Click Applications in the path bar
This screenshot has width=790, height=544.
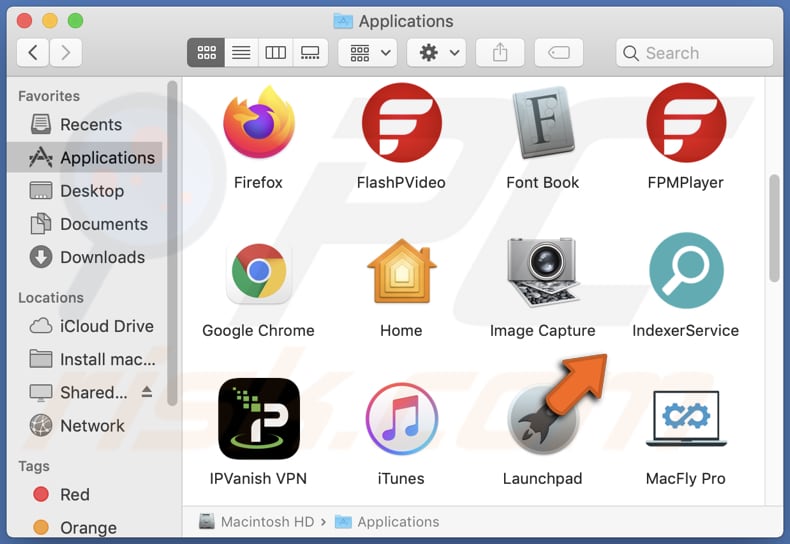pyautogui.click(x=387, y=521)
